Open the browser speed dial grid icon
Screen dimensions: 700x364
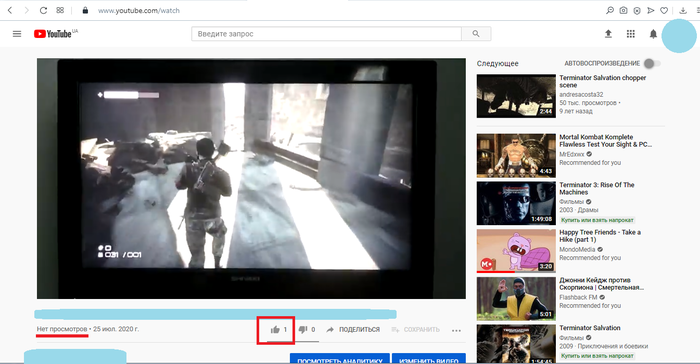tap(60, 10)
